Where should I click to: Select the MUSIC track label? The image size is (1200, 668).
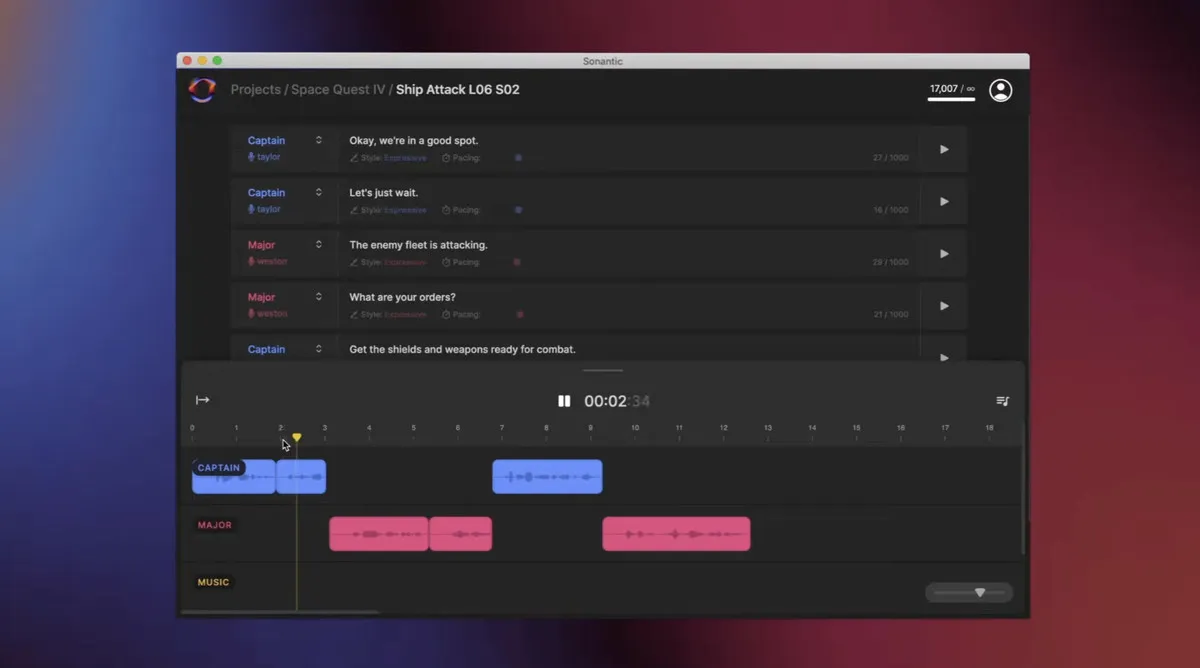pyautogui.click(x=213, y=582)
